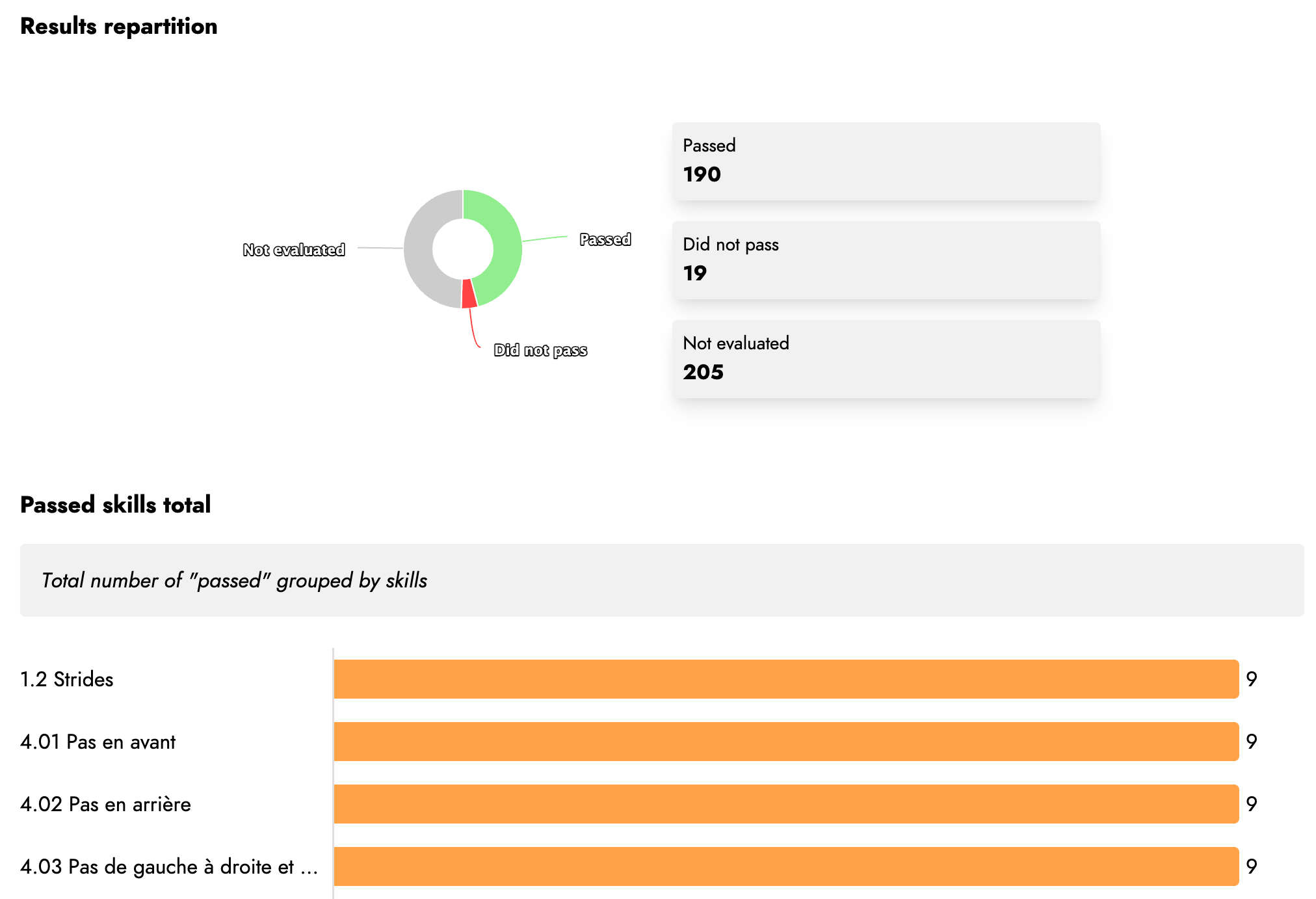Select the Not evaluated chart label
The image size is (1316, 899).
294,250
